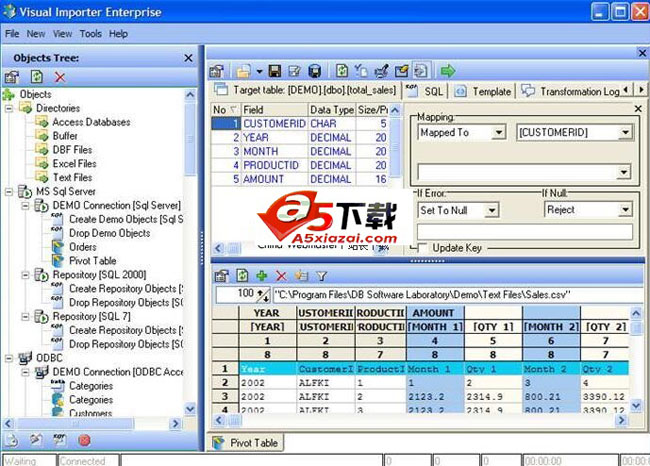Click the save-to-database cylinder icon

tap(315, 71)
